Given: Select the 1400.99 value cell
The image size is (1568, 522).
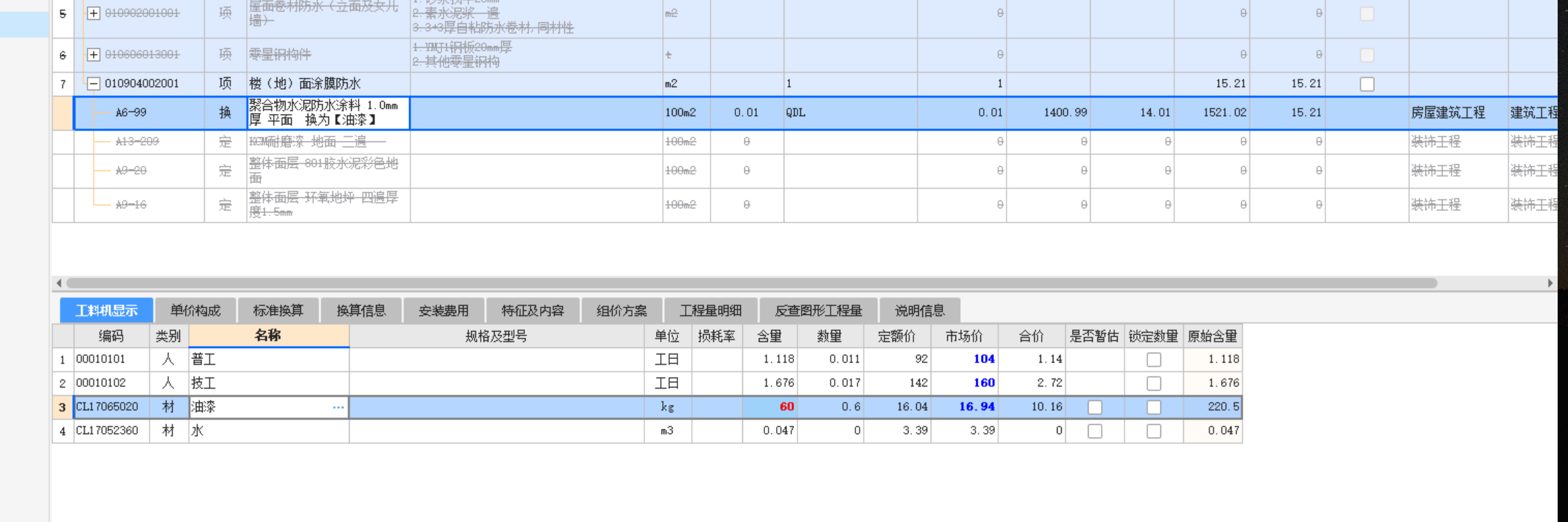Looking at the screenshot, I should point(1049,113).
